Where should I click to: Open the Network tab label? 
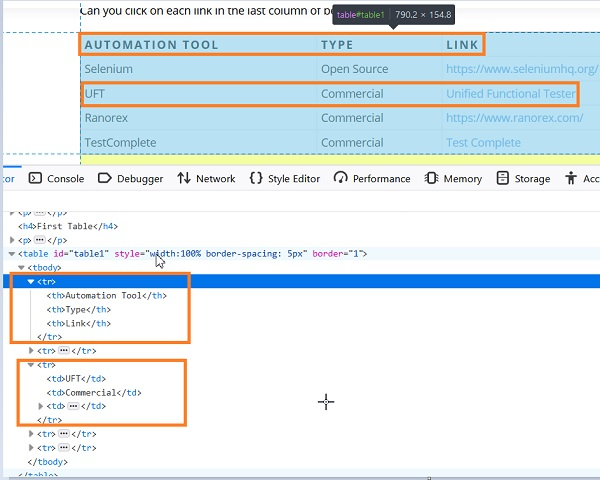point(215,179)
